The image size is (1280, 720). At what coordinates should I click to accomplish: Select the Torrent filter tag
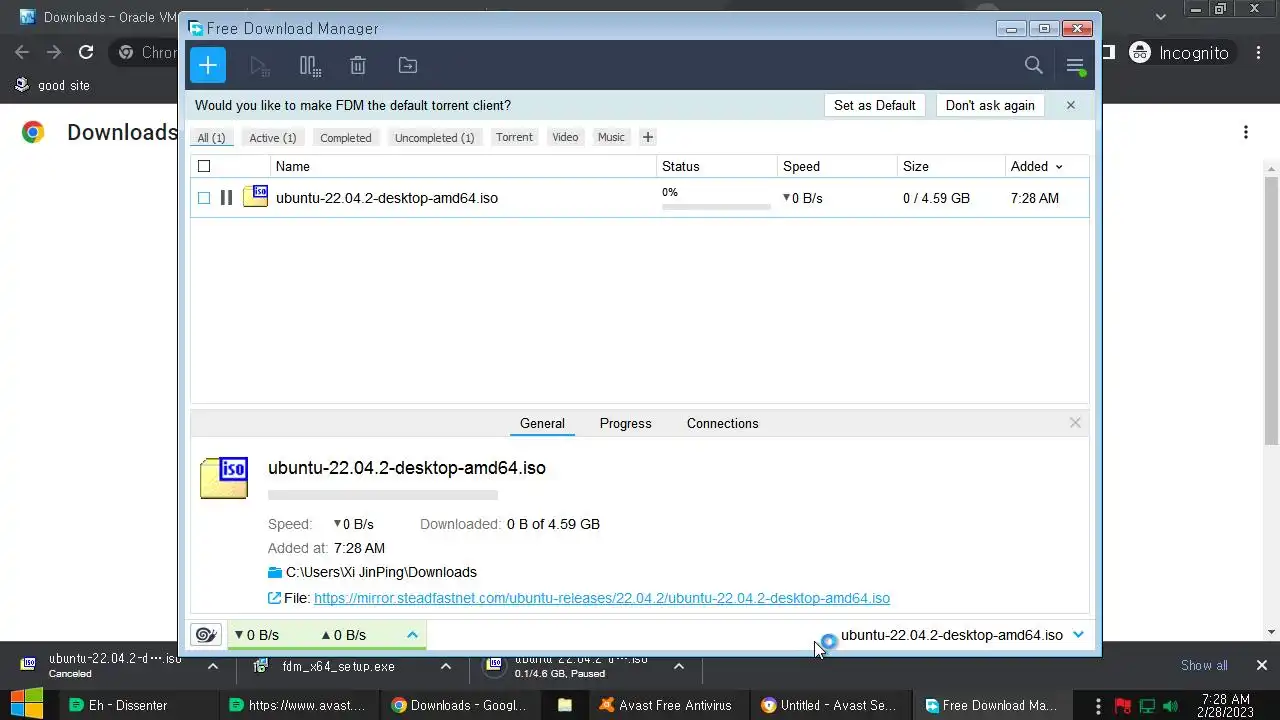(515, 137)
